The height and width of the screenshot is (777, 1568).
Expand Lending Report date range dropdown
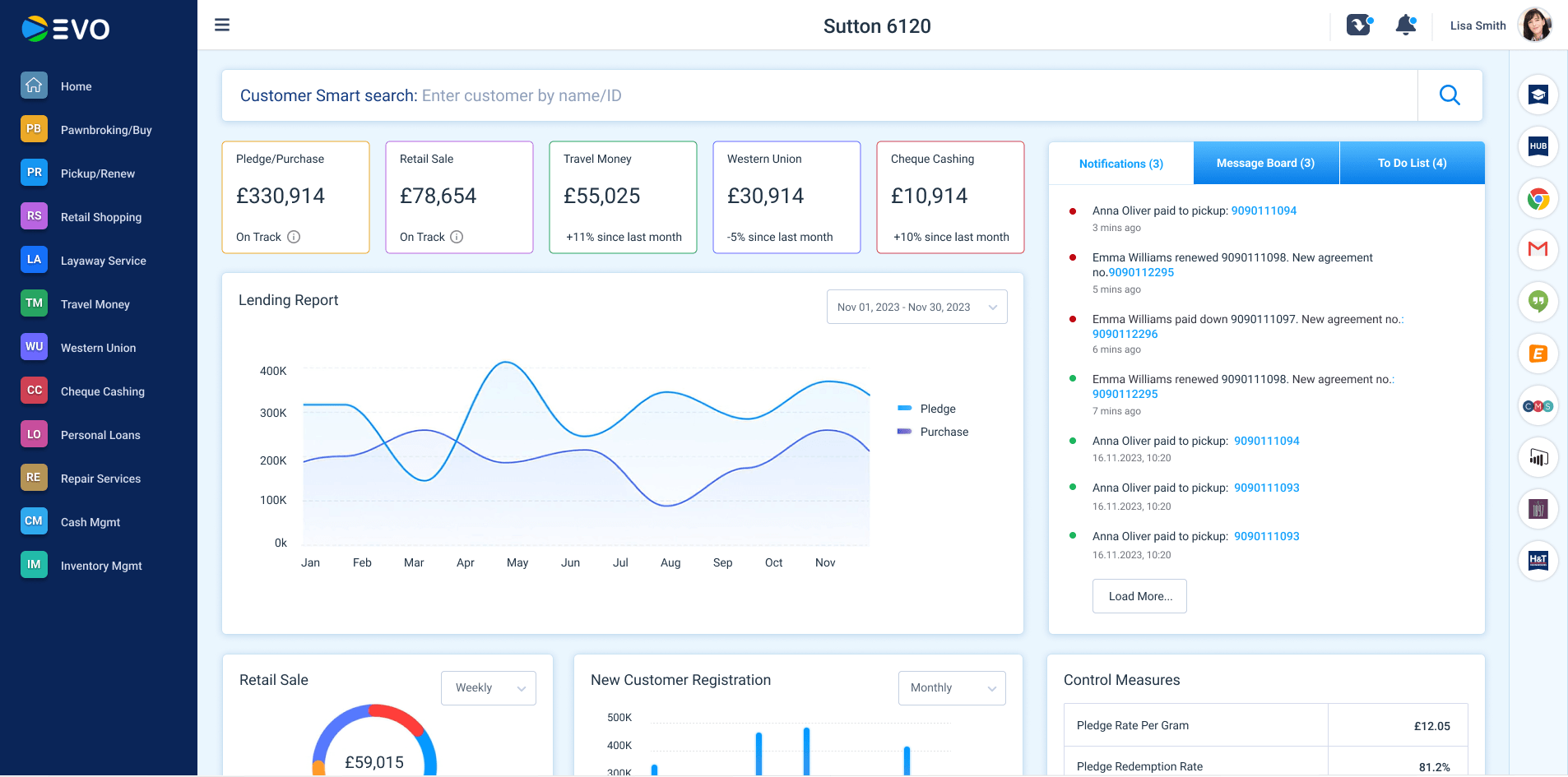pos(916,307)
